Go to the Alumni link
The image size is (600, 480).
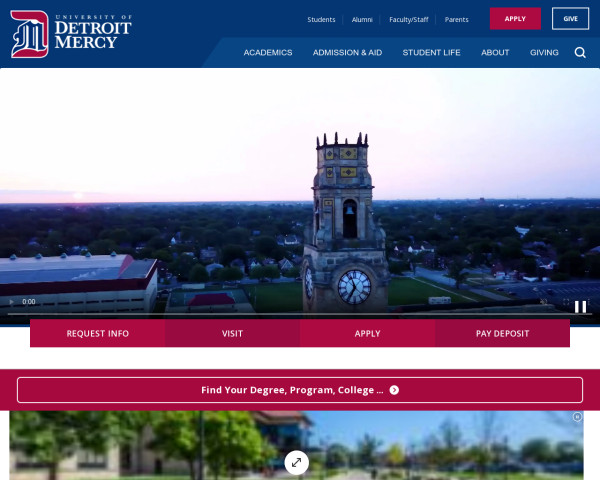coord(362,19)
